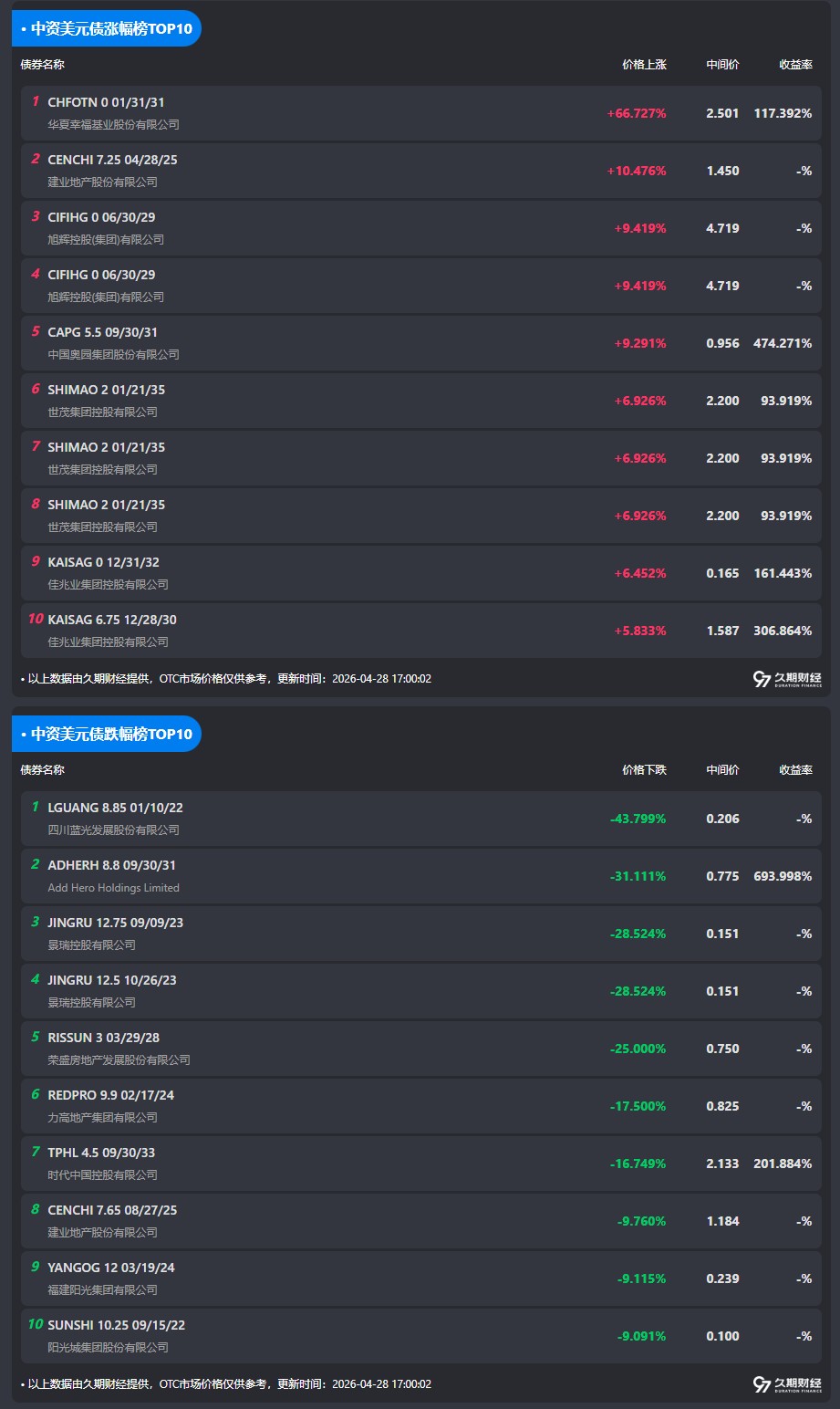Open the CHFOTN 0 01/31/31 bond row
The width and height of the screenshot is (840, 1409).
click(106, 102)
